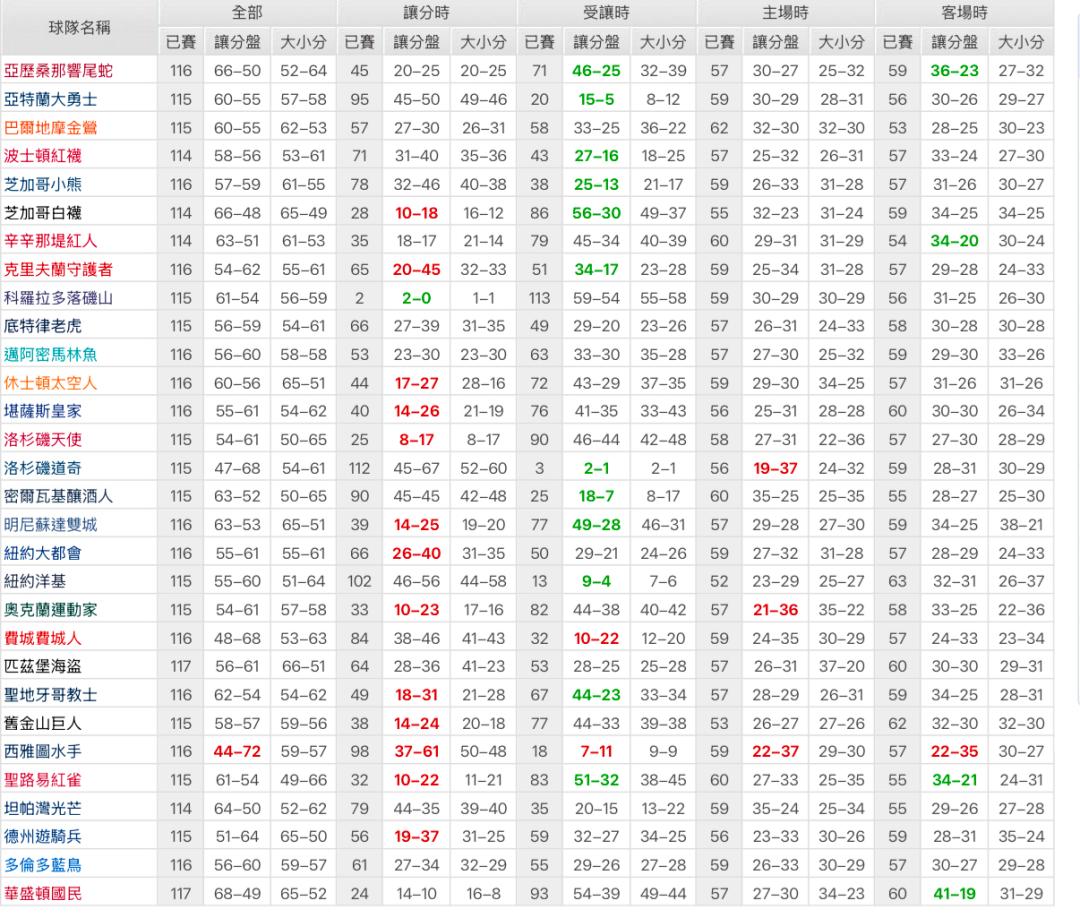This screenshot has height=918, width=1080.
Task: Open the 密爾瓦基釀酒人 team link
Action: click(x=58, y=497)
